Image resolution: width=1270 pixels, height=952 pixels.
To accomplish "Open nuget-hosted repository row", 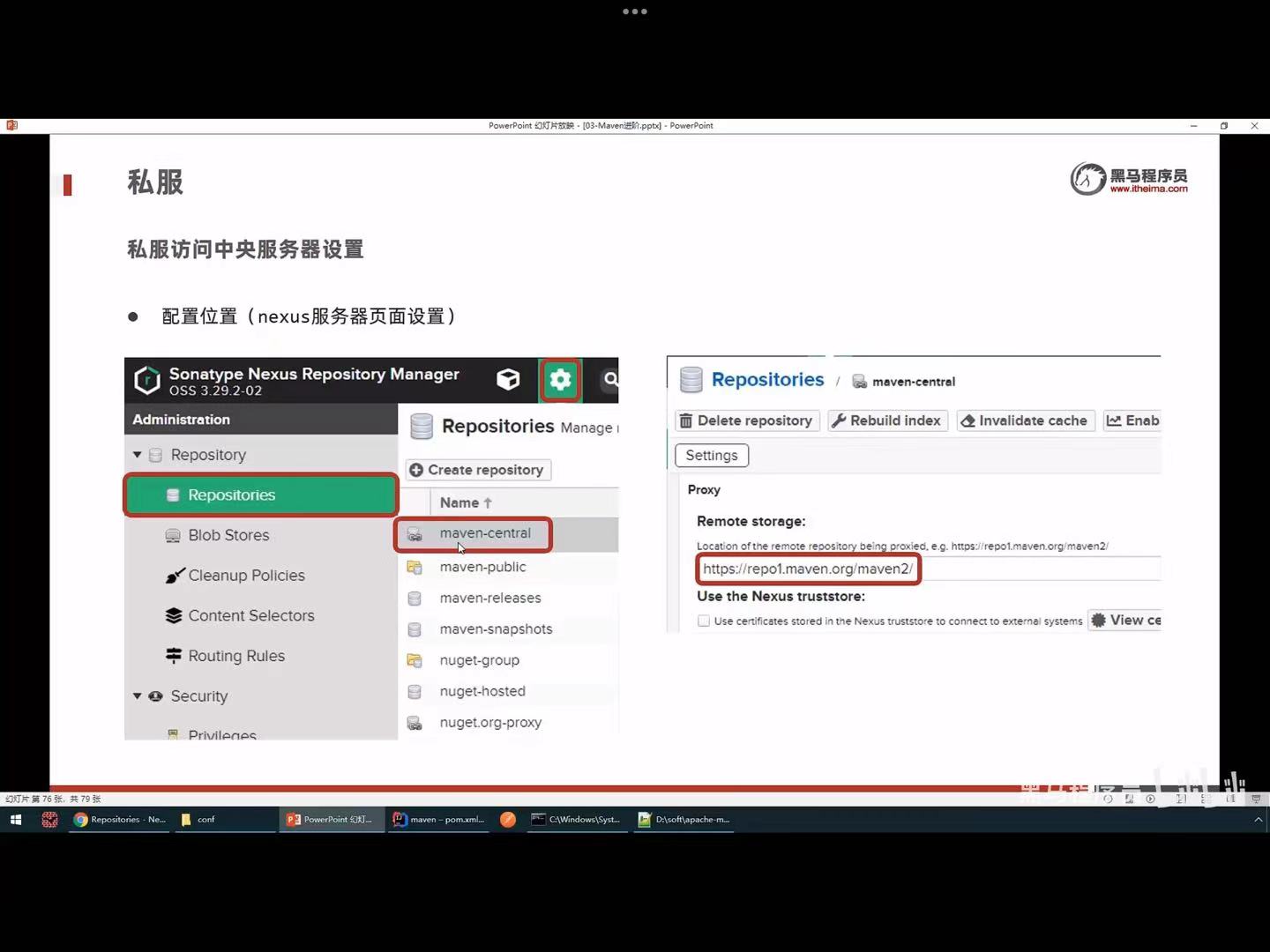I will point(509,691).
